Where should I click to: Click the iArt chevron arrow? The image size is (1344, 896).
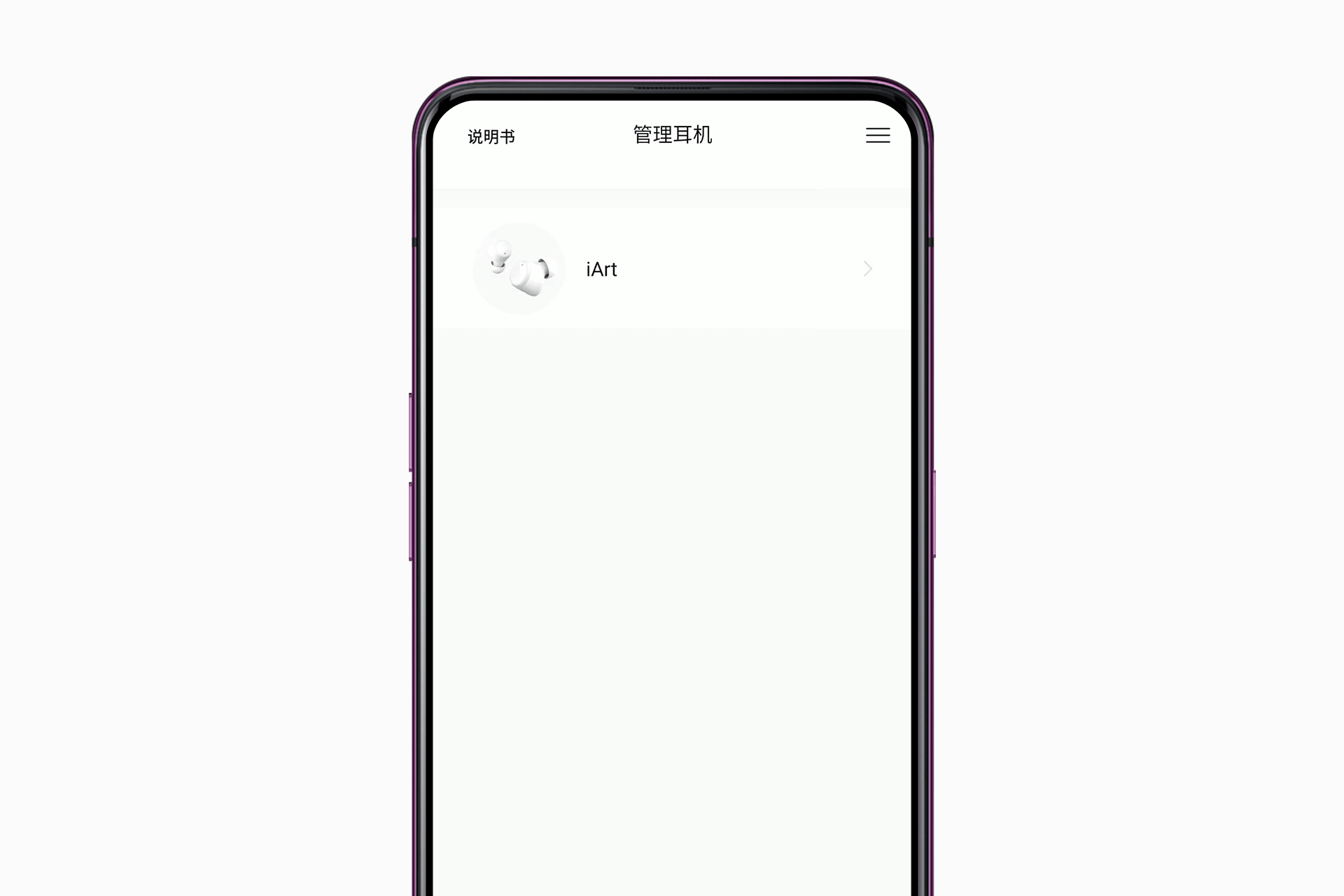(x=866, y=268)
